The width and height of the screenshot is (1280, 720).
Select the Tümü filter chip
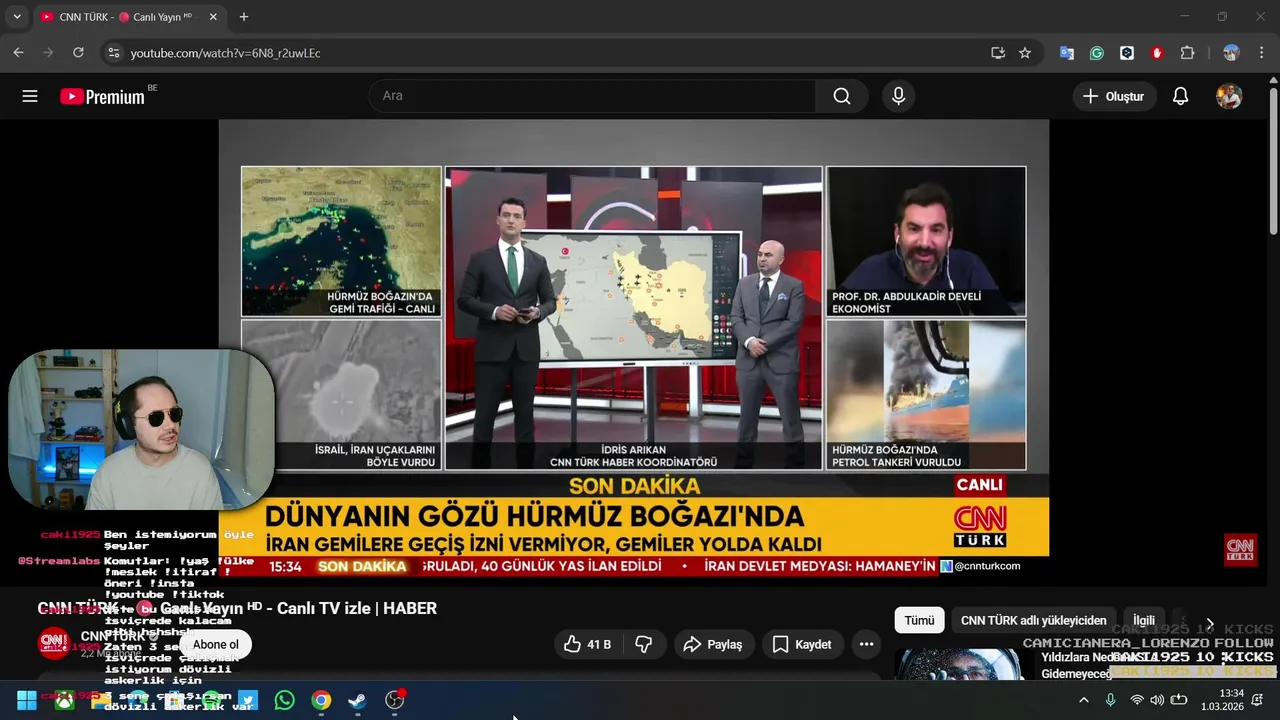click(919, 620)
